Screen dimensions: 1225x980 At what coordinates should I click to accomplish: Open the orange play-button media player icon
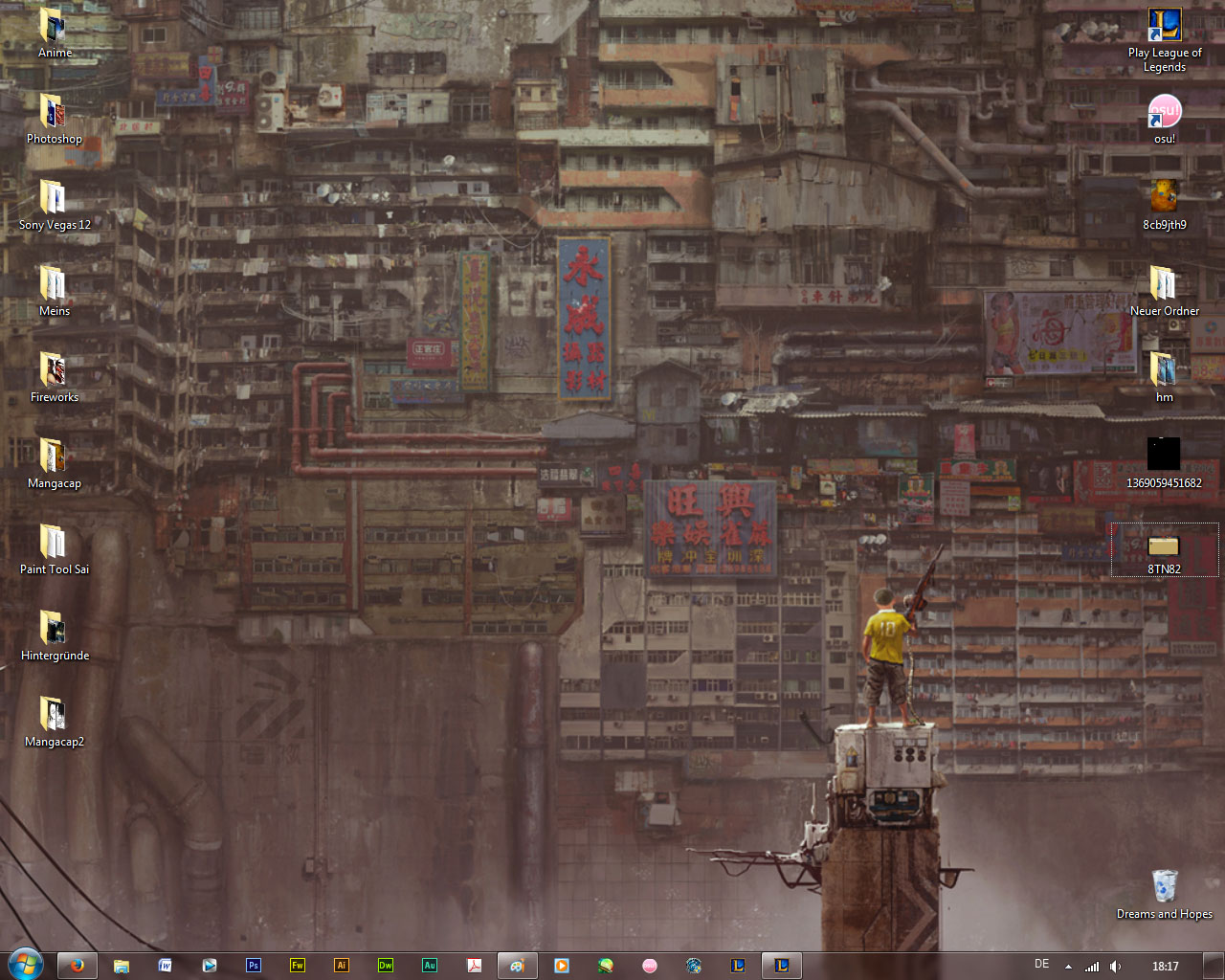562,966
